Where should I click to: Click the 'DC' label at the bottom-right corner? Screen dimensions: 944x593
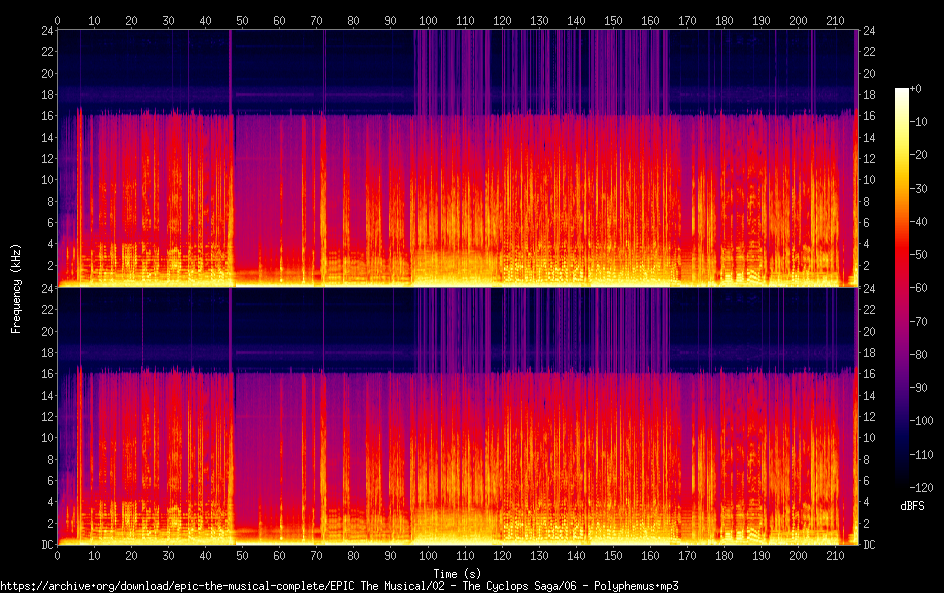pos(869,545)
